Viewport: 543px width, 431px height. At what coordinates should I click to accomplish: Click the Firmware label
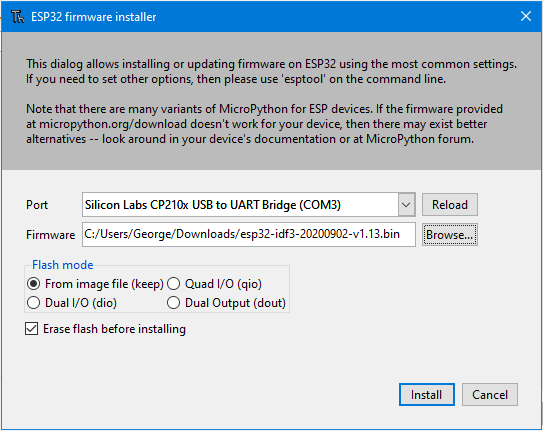(x=51, y=235)
